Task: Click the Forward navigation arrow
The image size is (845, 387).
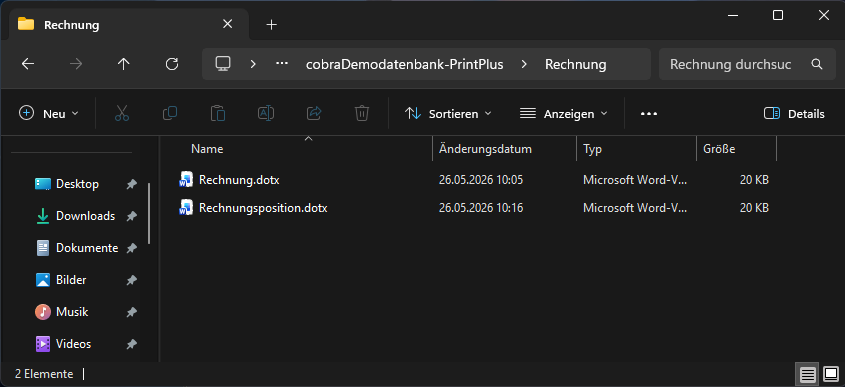Action: point(76,64)
